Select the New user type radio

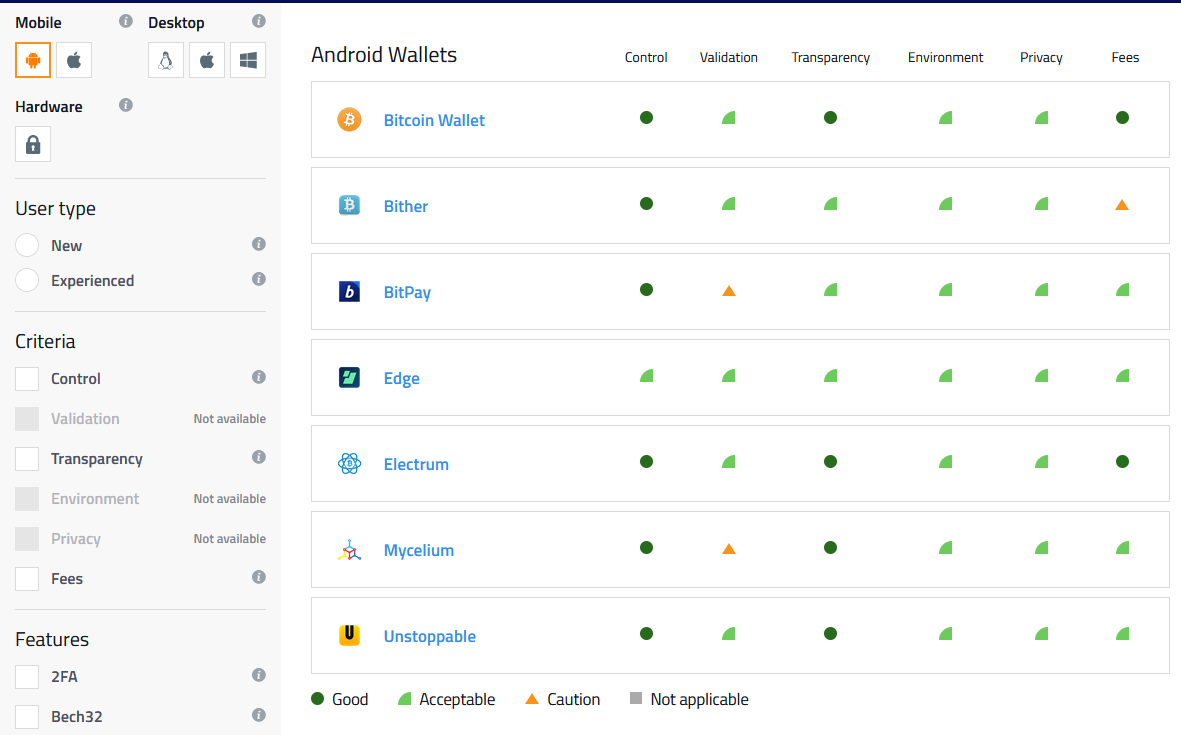(27, 246)
